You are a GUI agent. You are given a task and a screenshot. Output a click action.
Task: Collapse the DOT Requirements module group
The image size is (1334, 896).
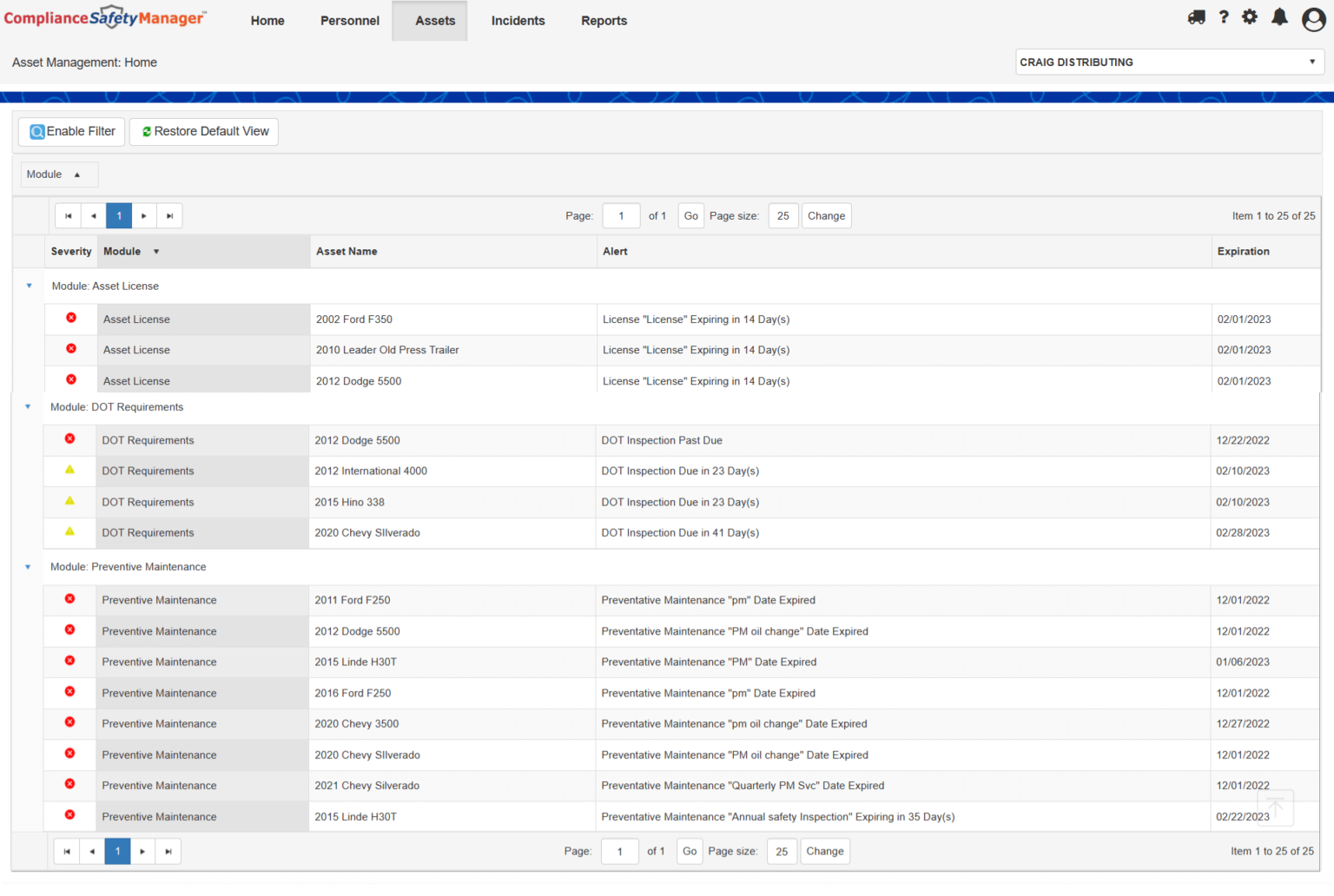pyautogui.click(x=28, y=406)
